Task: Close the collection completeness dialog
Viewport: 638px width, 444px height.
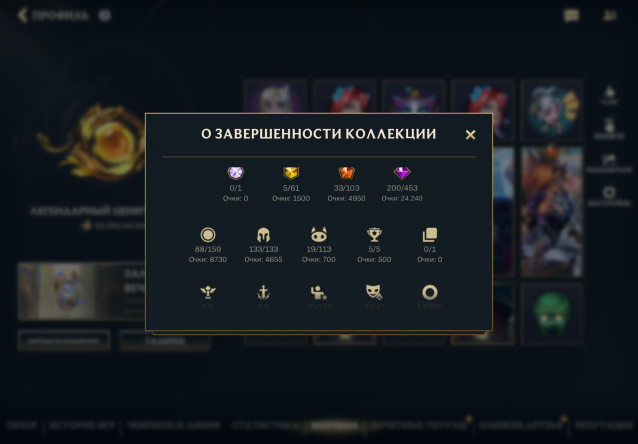Action: point(470,135)
